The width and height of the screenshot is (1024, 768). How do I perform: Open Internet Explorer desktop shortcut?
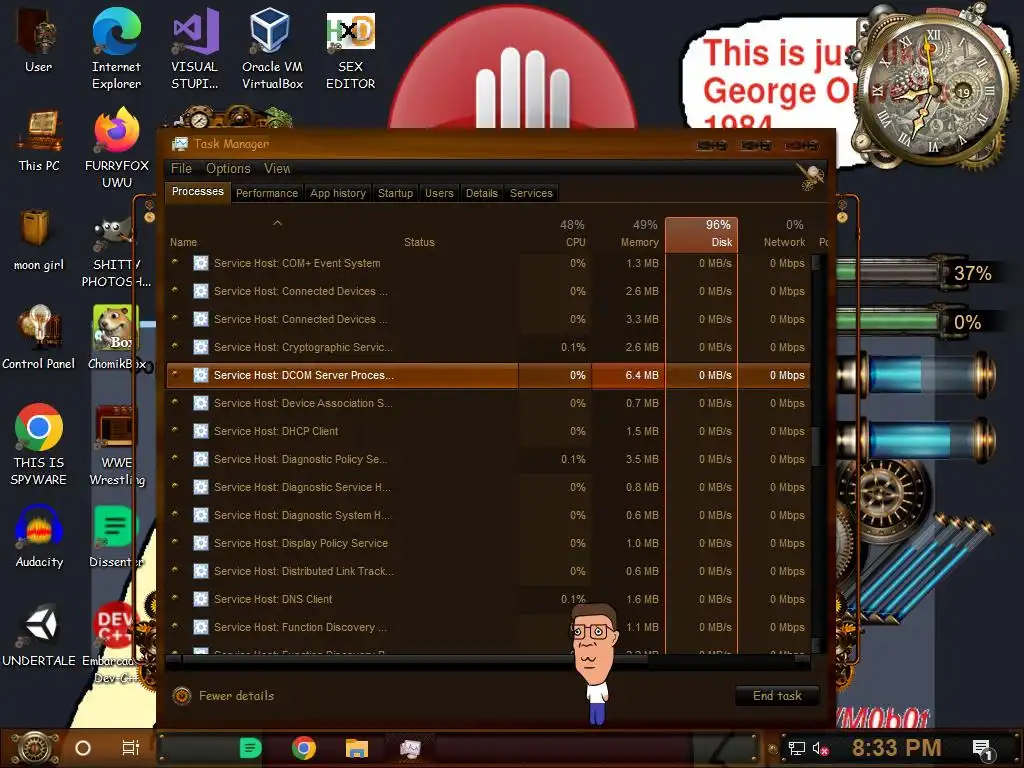tap(116, 48)
